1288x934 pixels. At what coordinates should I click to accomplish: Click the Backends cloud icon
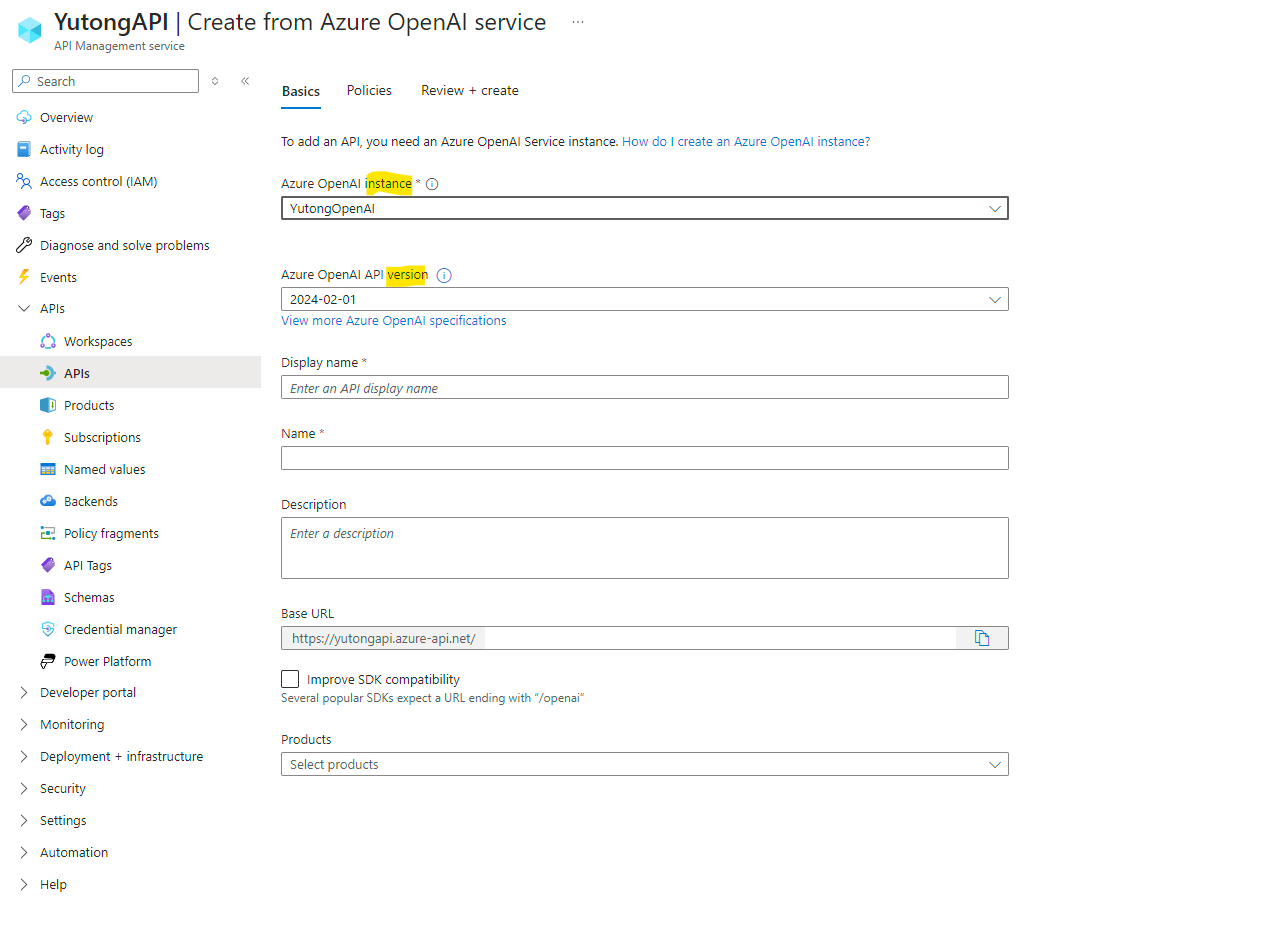click(48, 501)
